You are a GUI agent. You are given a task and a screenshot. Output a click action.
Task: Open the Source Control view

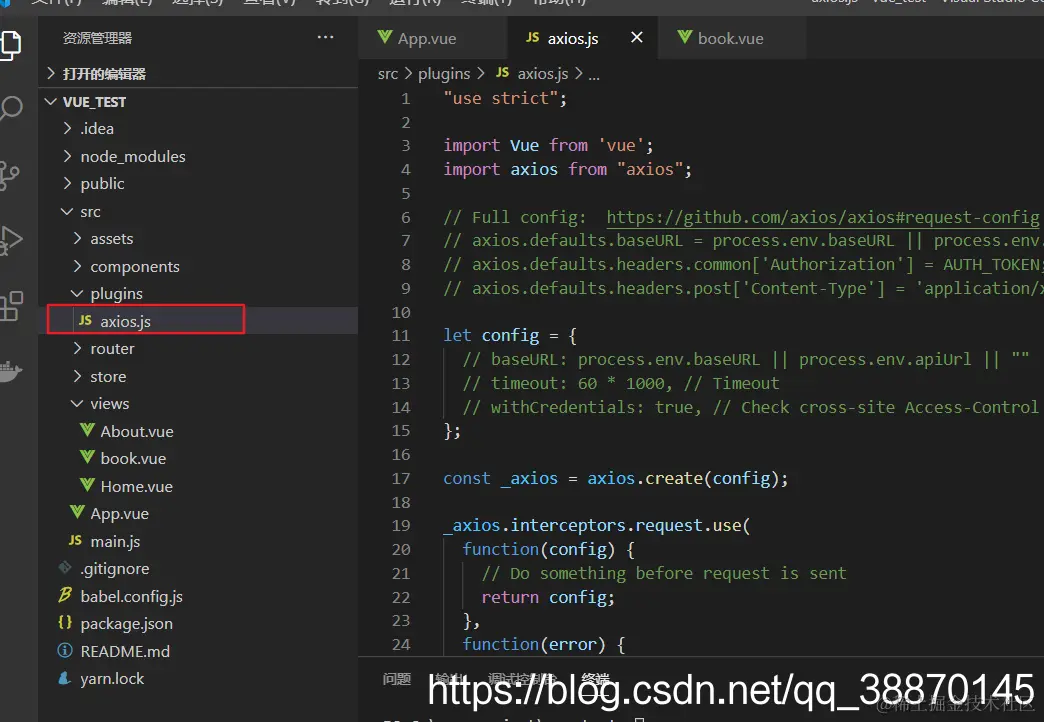pyautogui.click(x=9, y=176)
